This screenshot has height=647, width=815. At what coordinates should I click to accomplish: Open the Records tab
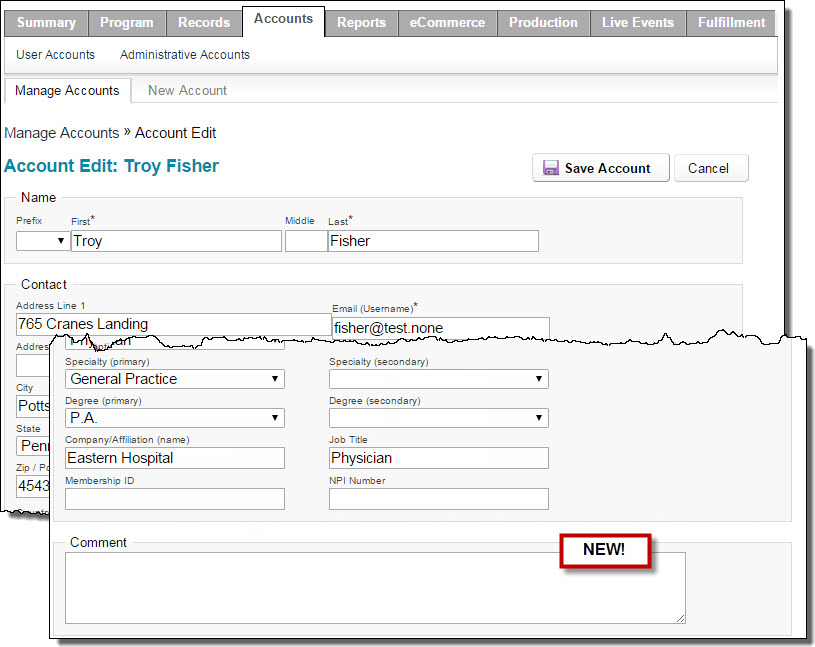click(x=204, y=23)
